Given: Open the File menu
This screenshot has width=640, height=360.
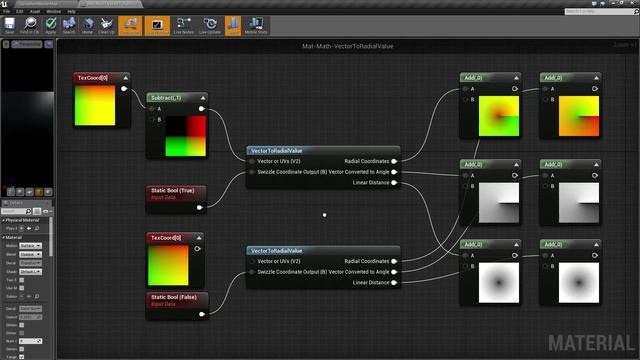Looking at the screenshot, I should coord(7,11).
